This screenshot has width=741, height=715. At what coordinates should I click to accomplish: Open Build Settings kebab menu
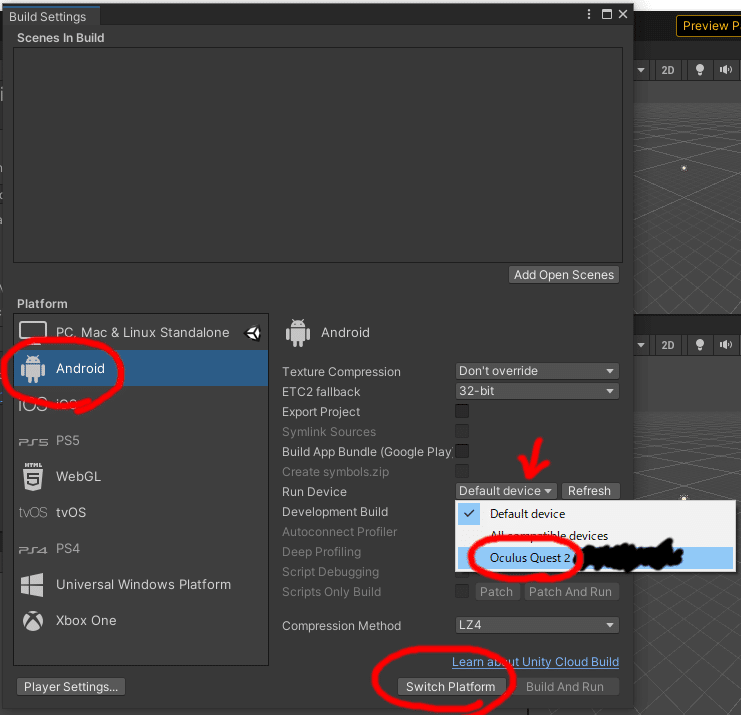tap(589, 14)
